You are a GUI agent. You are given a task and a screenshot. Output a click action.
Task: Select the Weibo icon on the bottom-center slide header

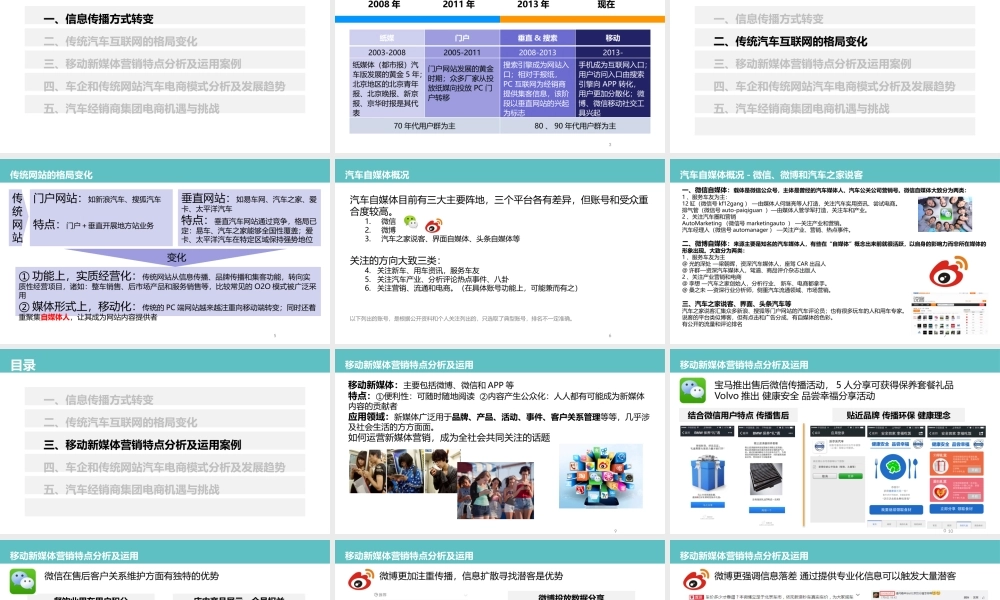pyautogui.click(x=362, y=577)
